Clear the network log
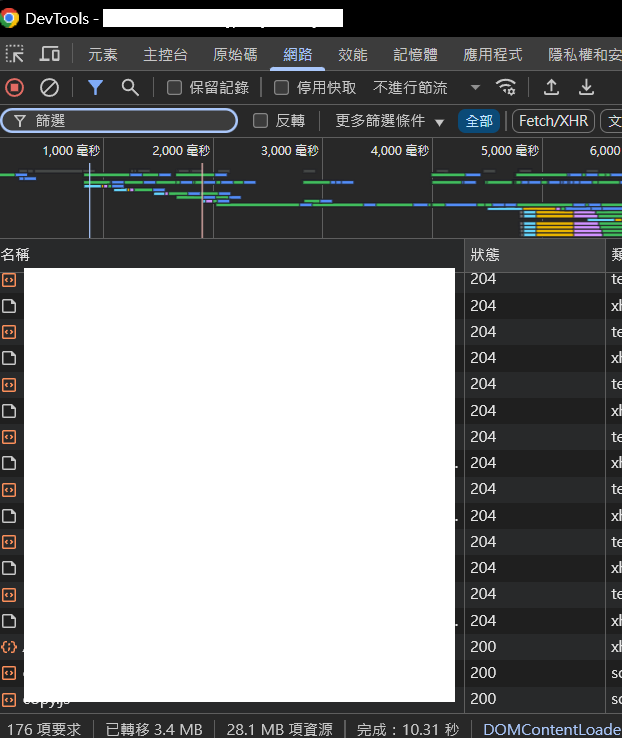 tap(49, 87)
